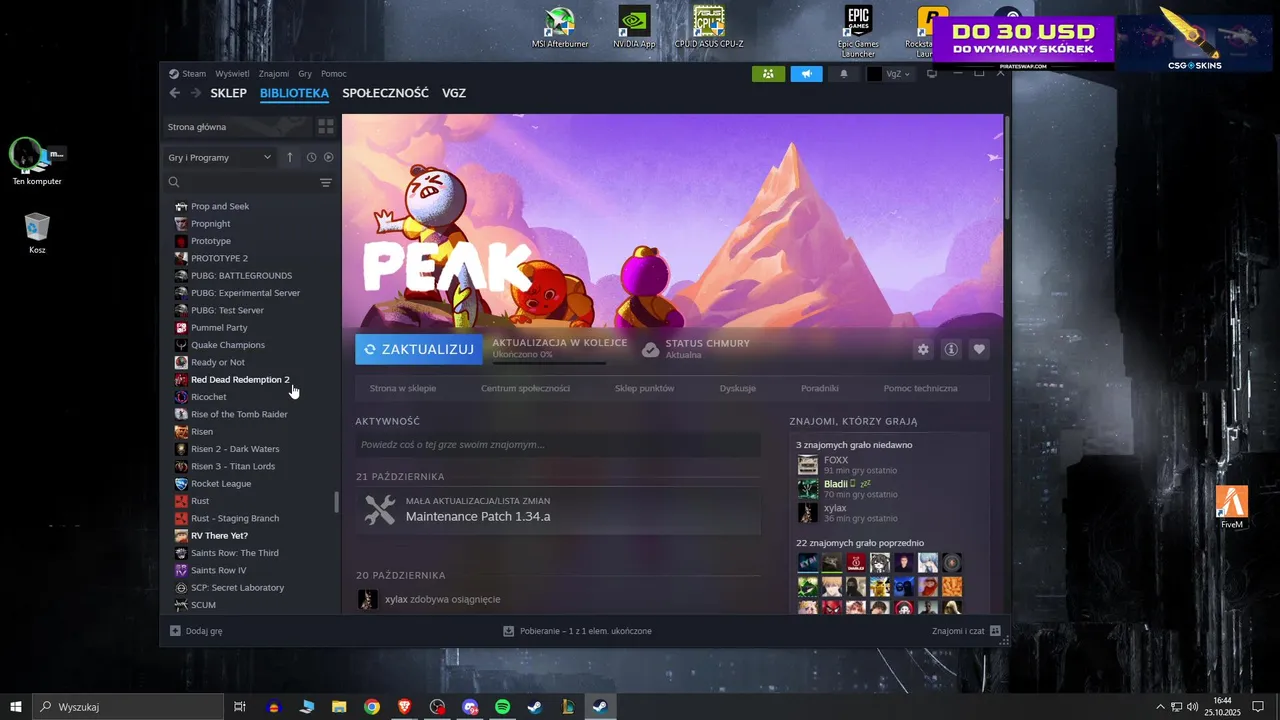Open game info icon
This screenshot has height=720, width=1280.
click(x=951, y=349)
